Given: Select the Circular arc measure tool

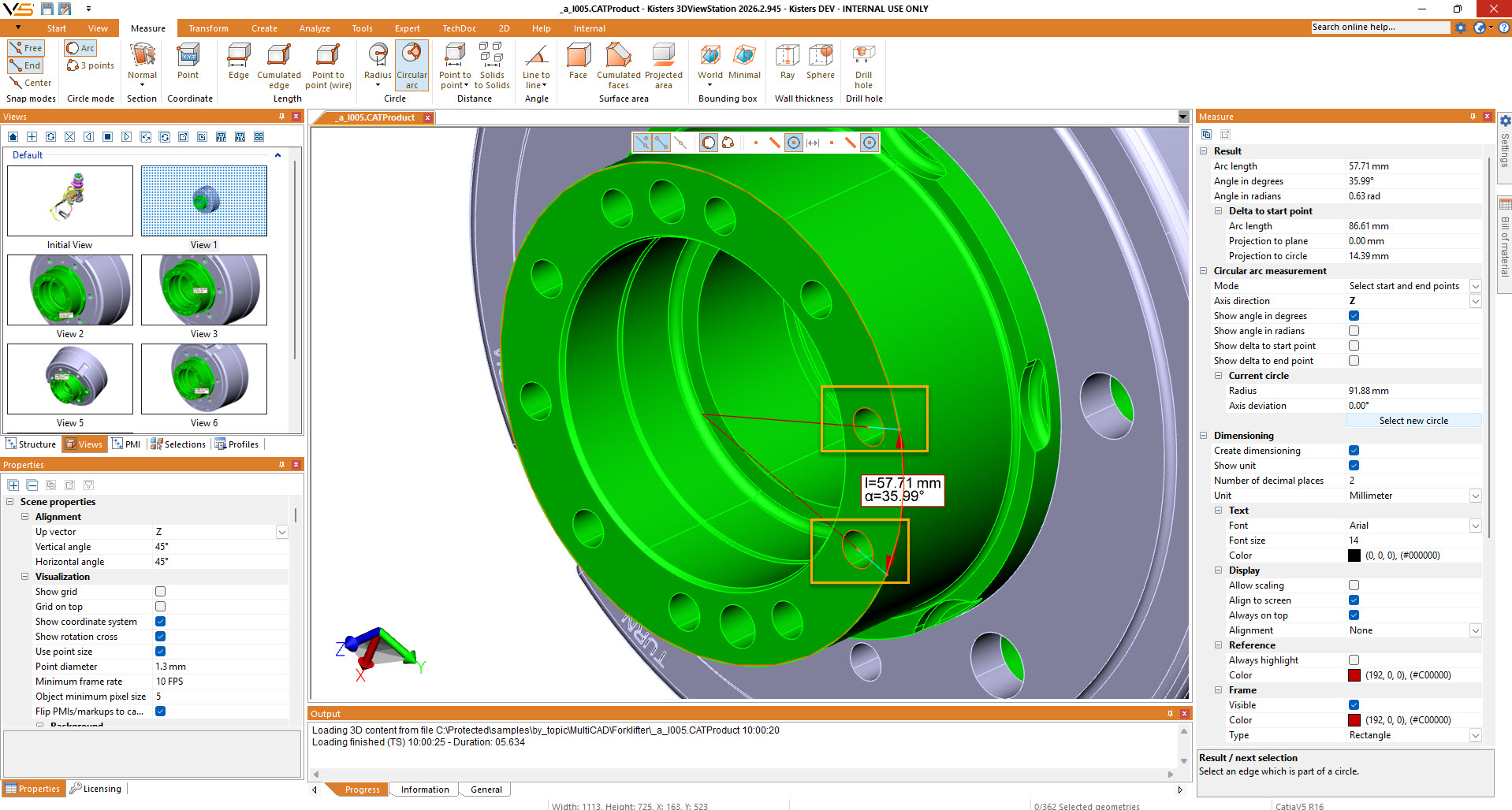Looking at the screenshot, I should [x=412, y=65].
